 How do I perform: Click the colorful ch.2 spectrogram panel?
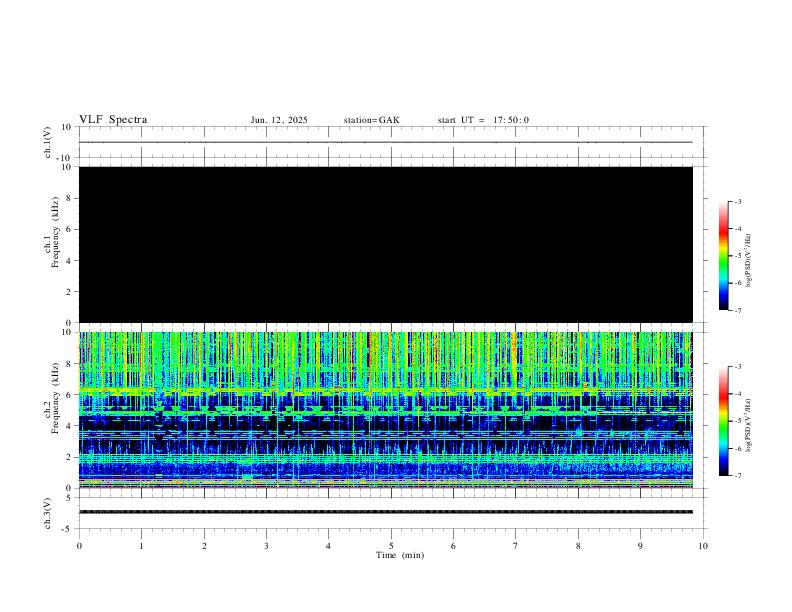pyautogui.click(x=385, y=410)
